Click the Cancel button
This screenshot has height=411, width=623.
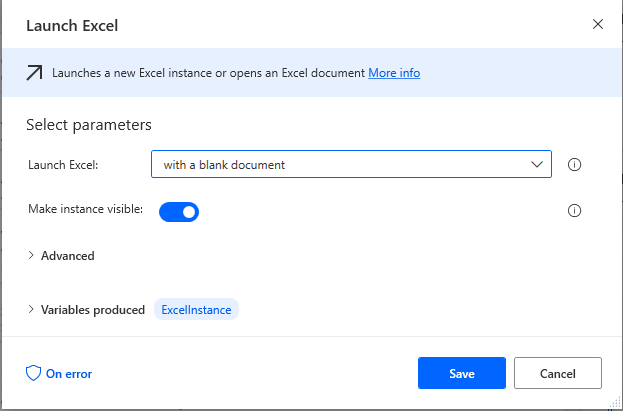558,373
